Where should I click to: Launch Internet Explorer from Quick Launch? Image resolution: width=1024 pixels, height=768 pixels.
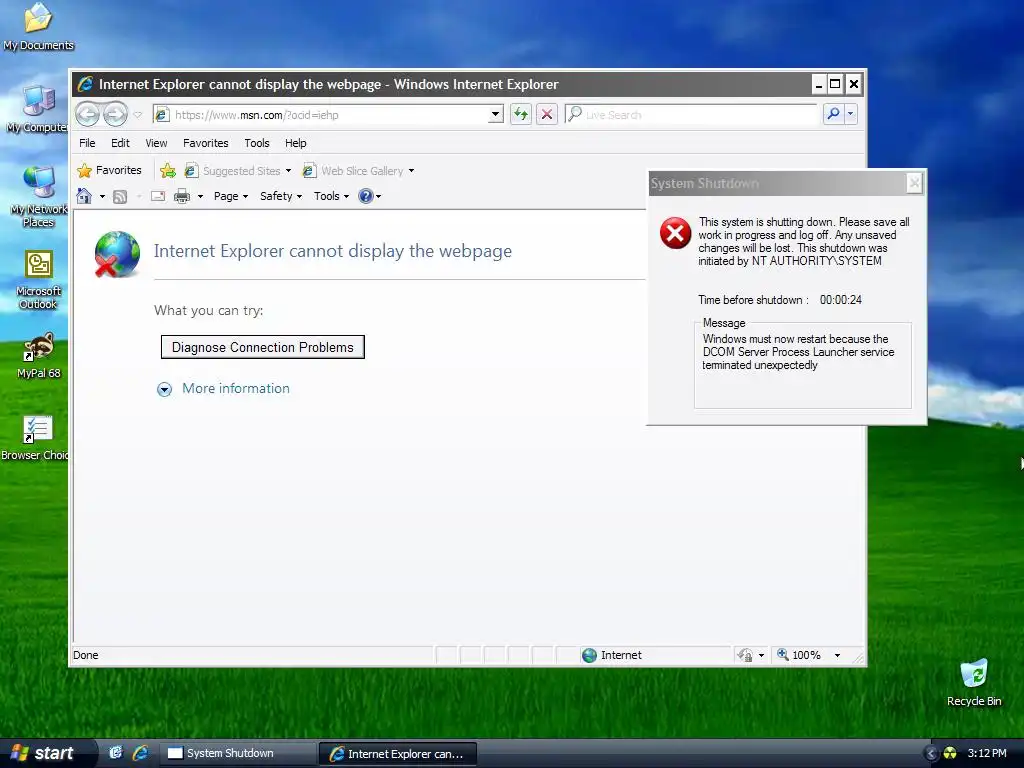[140, 753]
